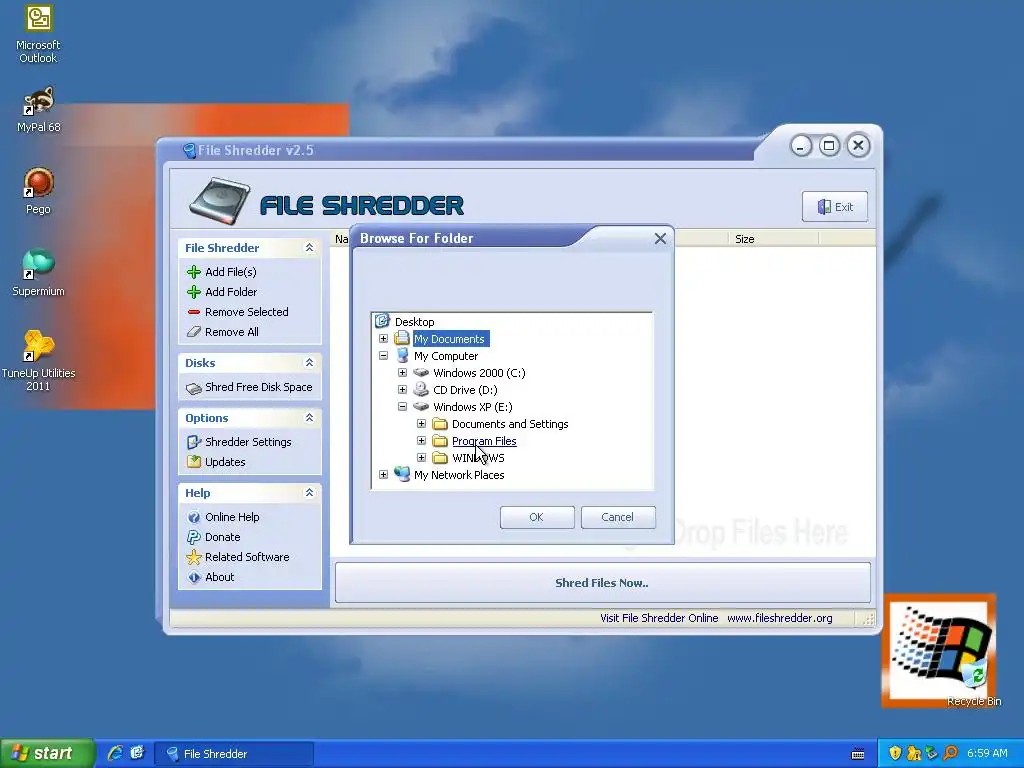
Task: Open Pego desktop shortcut
Action: [38, 191]
